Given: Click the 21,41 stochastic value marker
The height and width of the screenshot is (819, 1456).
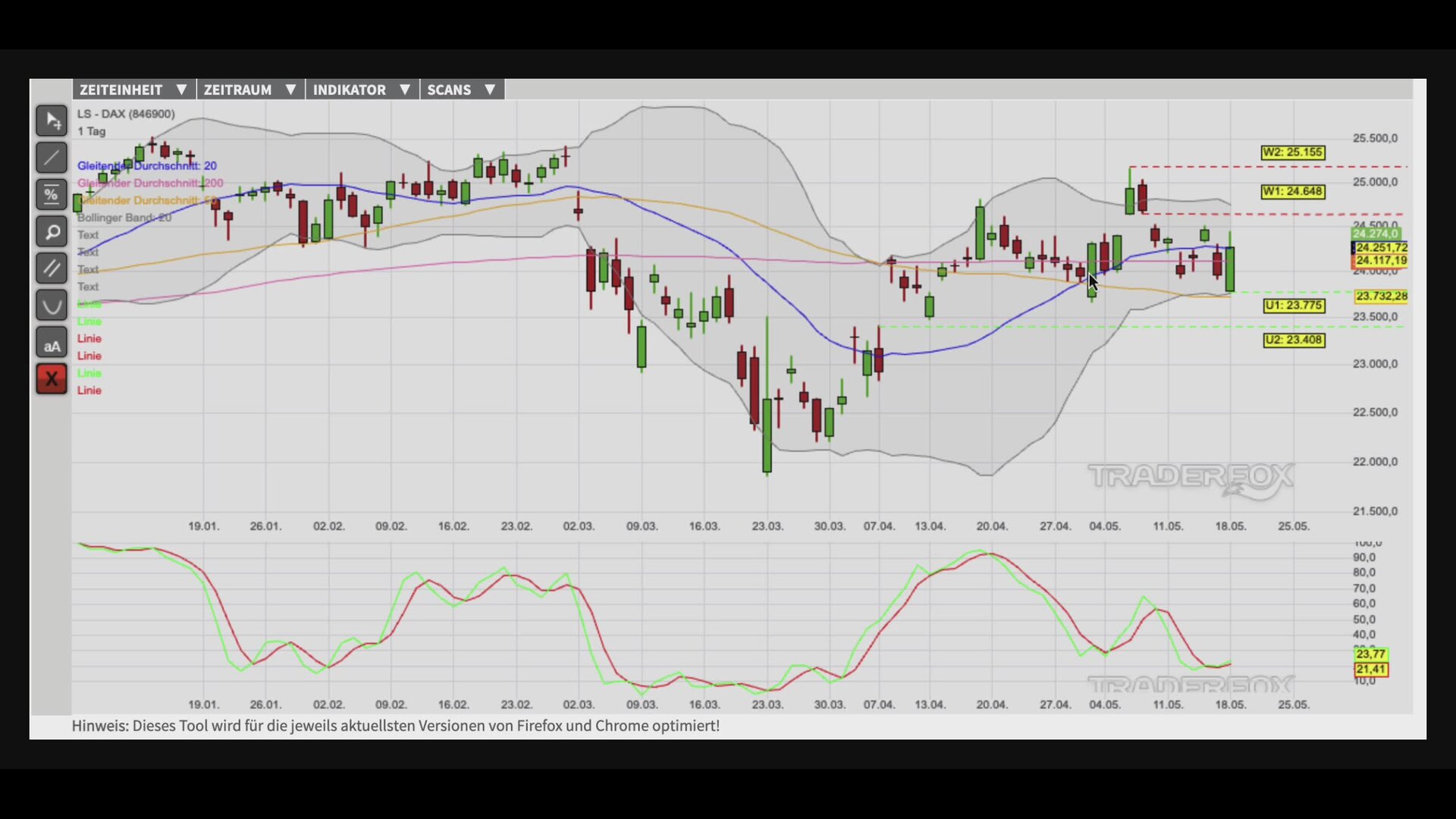Looking at the screenshot, I should [1371, 669].
